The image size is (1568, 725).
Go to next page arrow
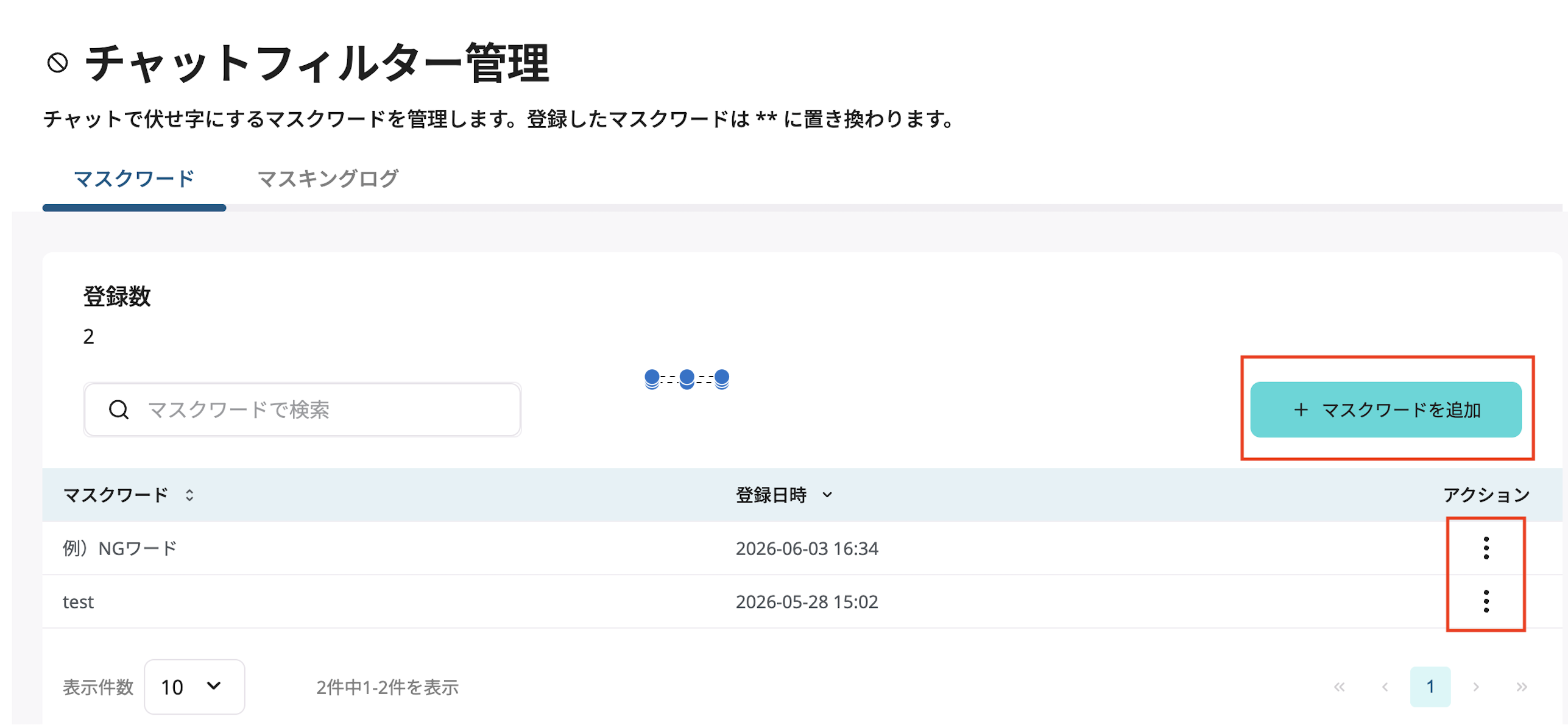(1475, 687)
